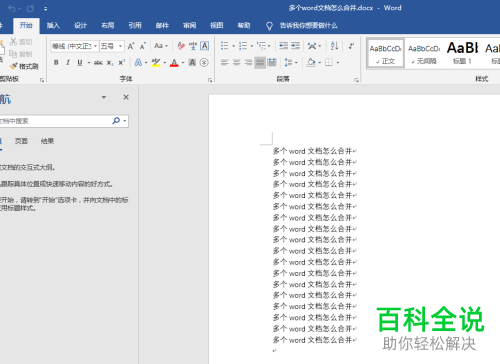Toggle character shading icon

click(x=192, y=62)
